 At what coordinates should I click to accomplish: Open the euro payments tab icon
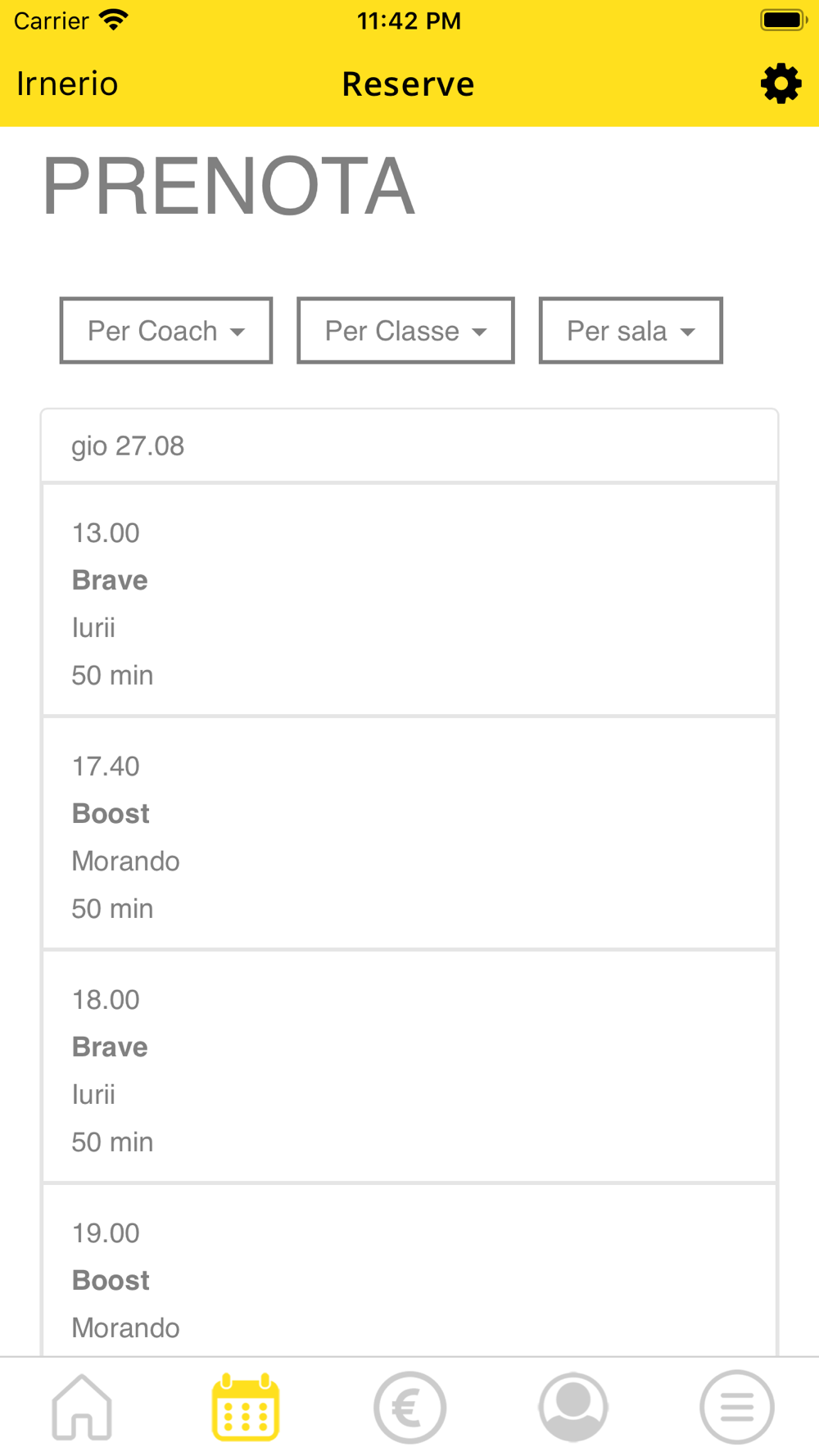click(409, 1407)
